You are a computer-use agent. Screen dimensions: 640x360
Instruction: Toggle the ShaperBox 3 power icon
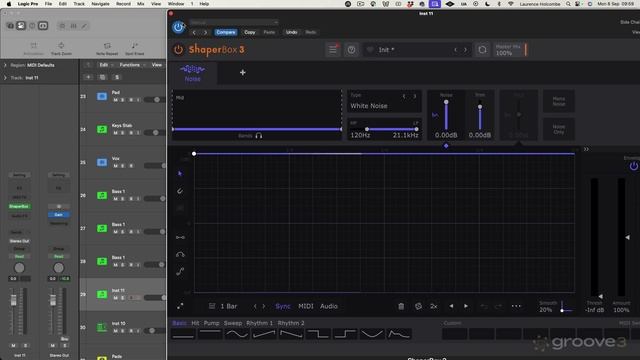178,49
